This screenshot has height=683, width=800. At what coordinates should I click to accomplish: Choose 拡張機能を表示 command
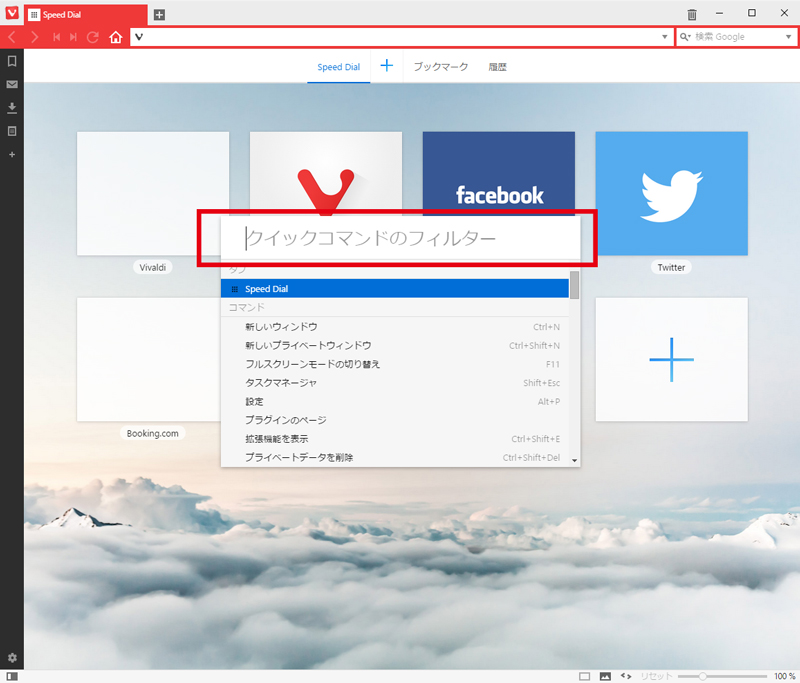click(394, 439)
